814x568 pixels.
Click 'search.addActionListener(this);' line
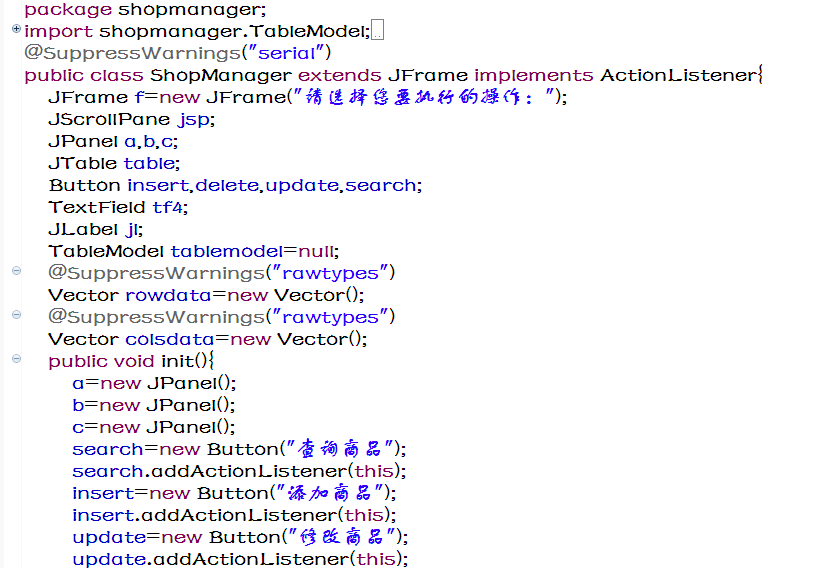[239, 471]
